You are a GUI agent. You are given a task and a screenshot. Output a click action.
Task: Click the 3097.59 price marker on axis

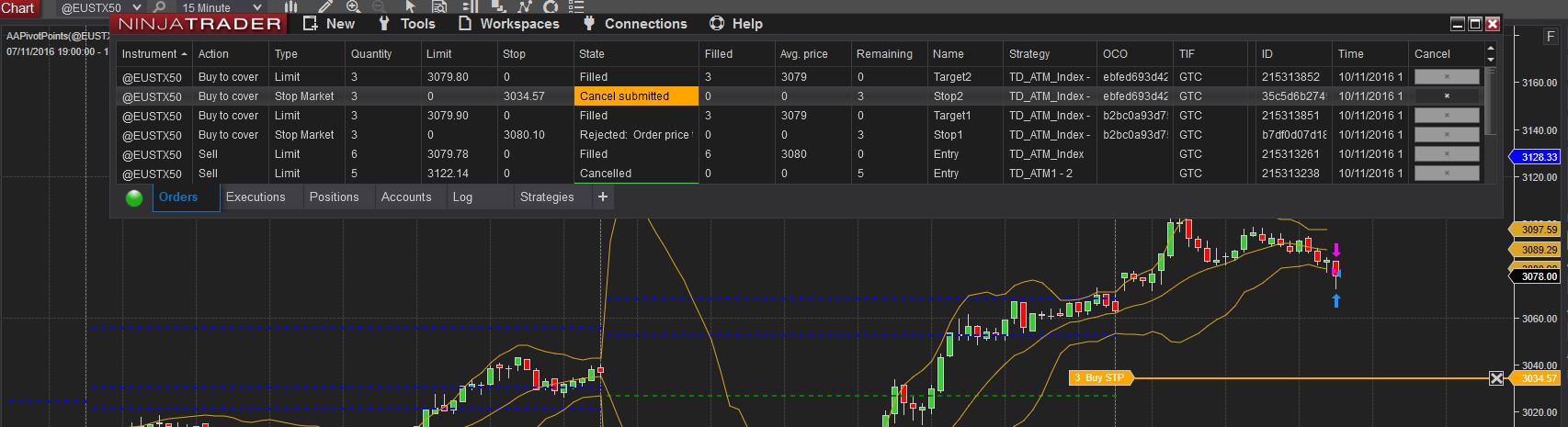tap(1537, 230)
